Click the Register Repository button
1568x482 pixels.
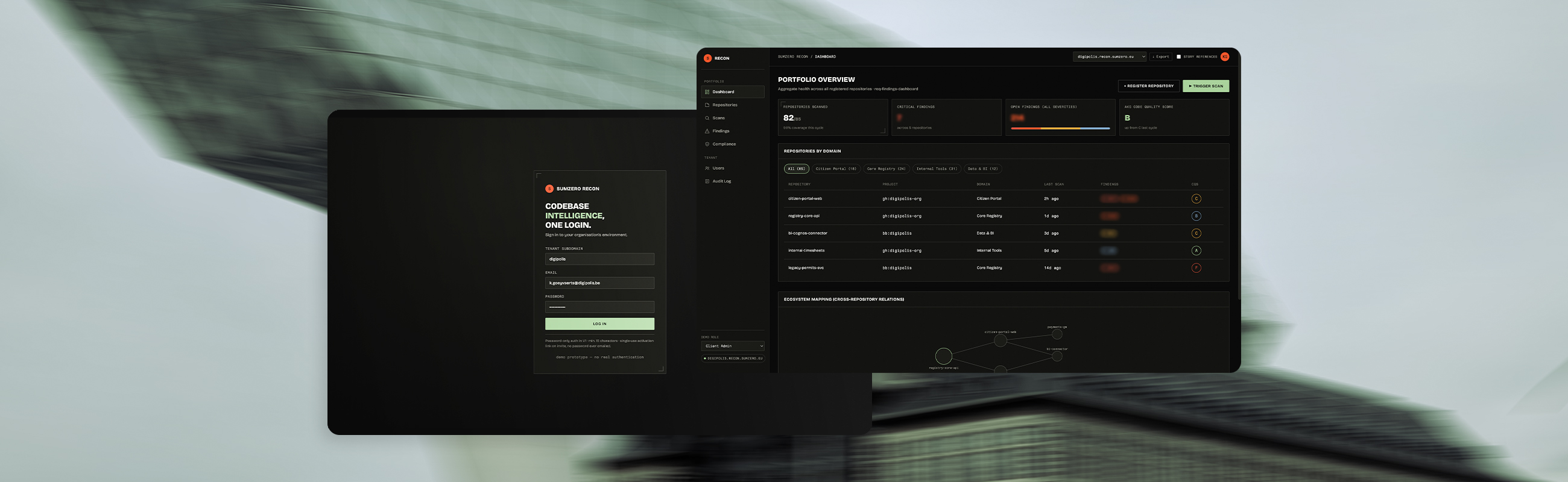click(1149, 86)
